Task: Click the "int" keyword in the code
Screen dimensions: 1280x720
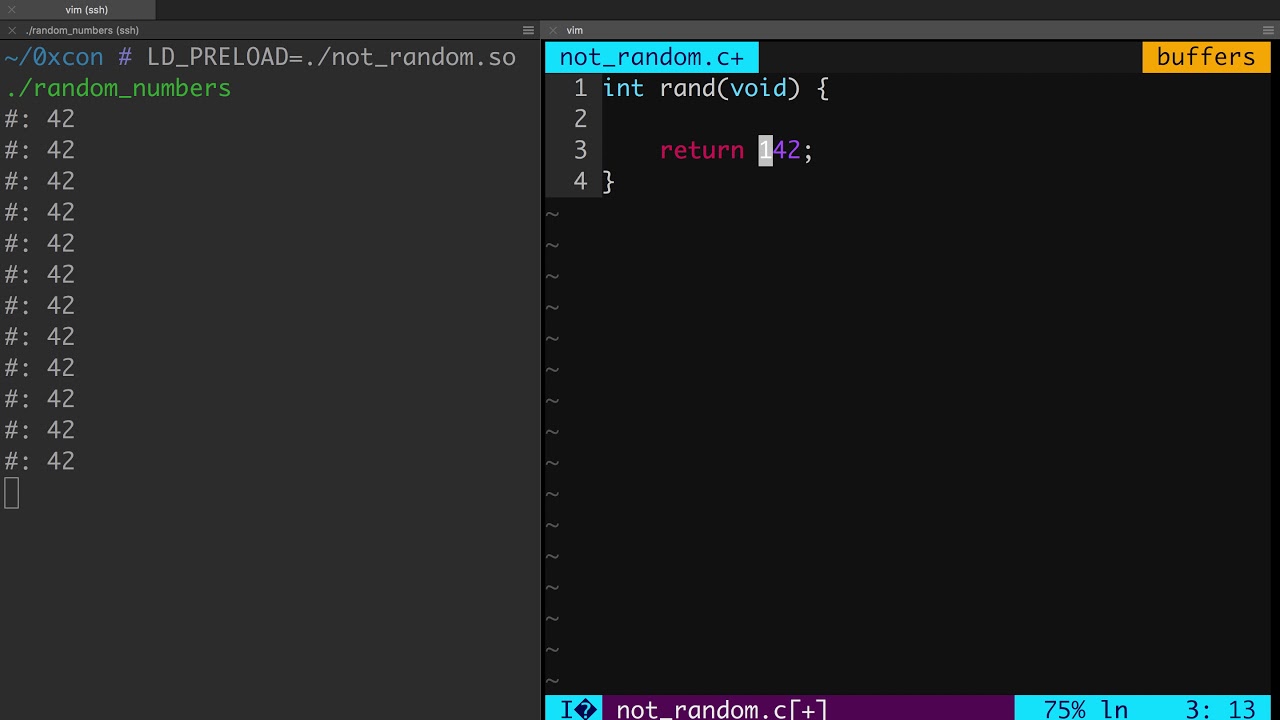Action: 623,88
